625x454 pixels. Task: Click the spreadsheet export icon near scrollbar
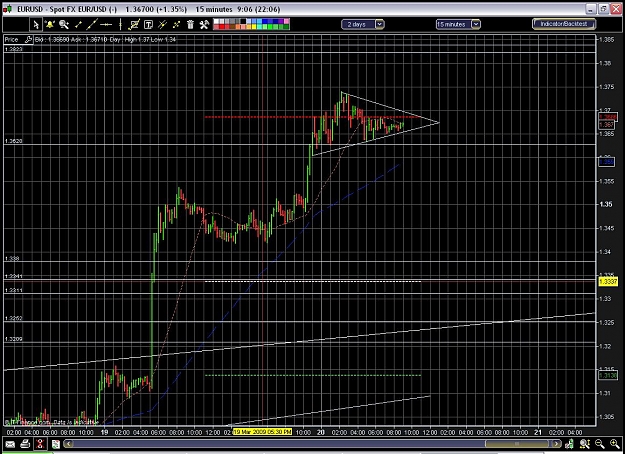tap(55, 444)
